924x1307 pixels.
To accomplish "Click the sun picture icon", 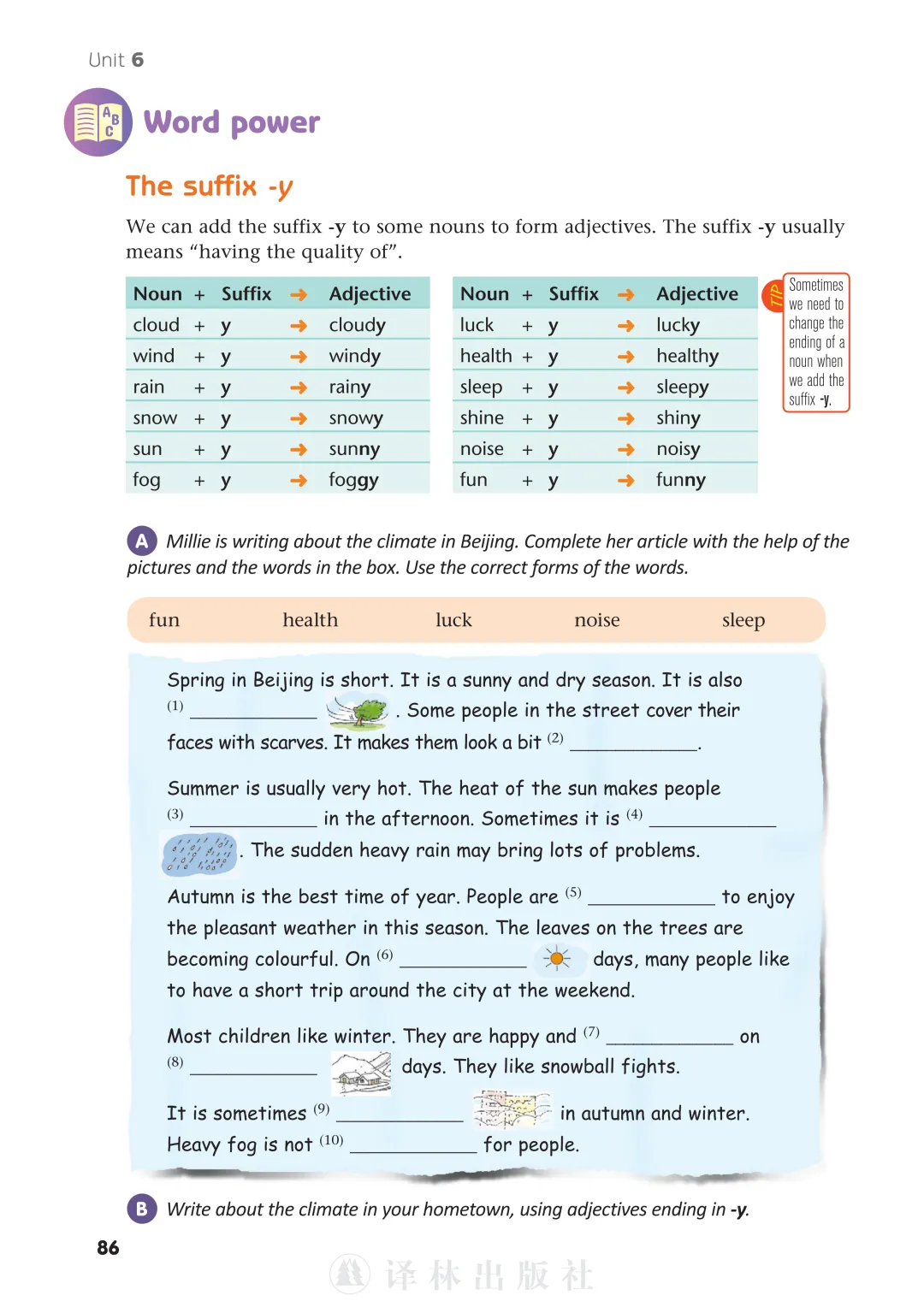I will 557,959.
